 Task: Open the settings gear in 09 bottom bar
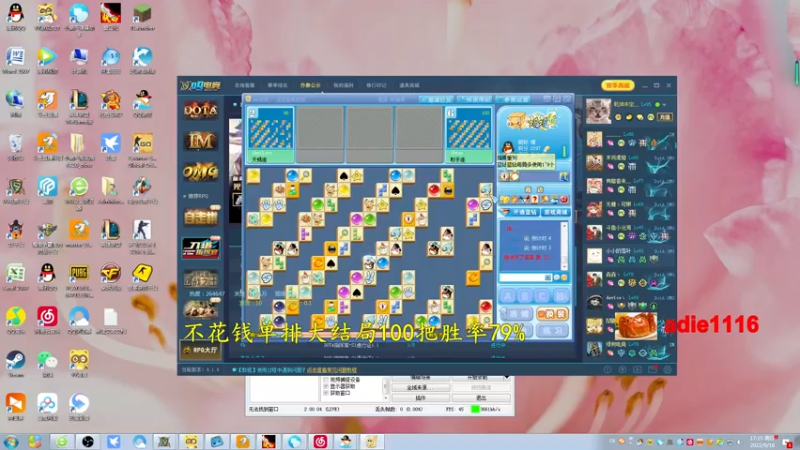point(667,369)
